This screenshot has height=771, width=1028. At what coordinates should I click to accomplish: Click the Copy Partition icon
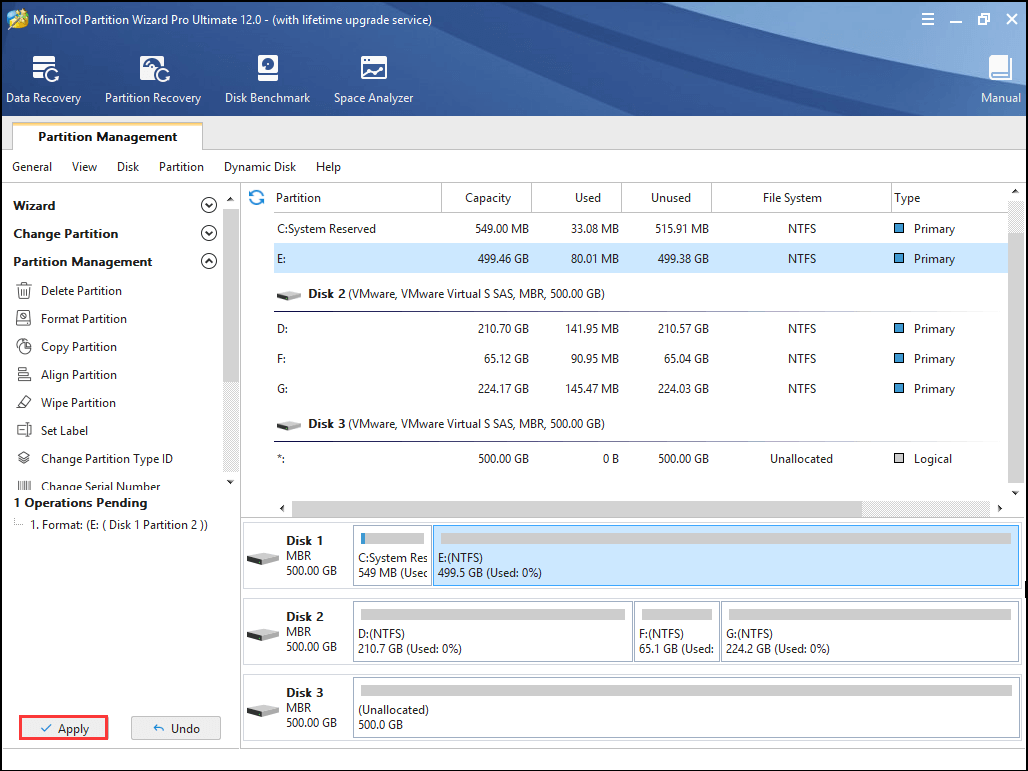(x=24, y=346)
